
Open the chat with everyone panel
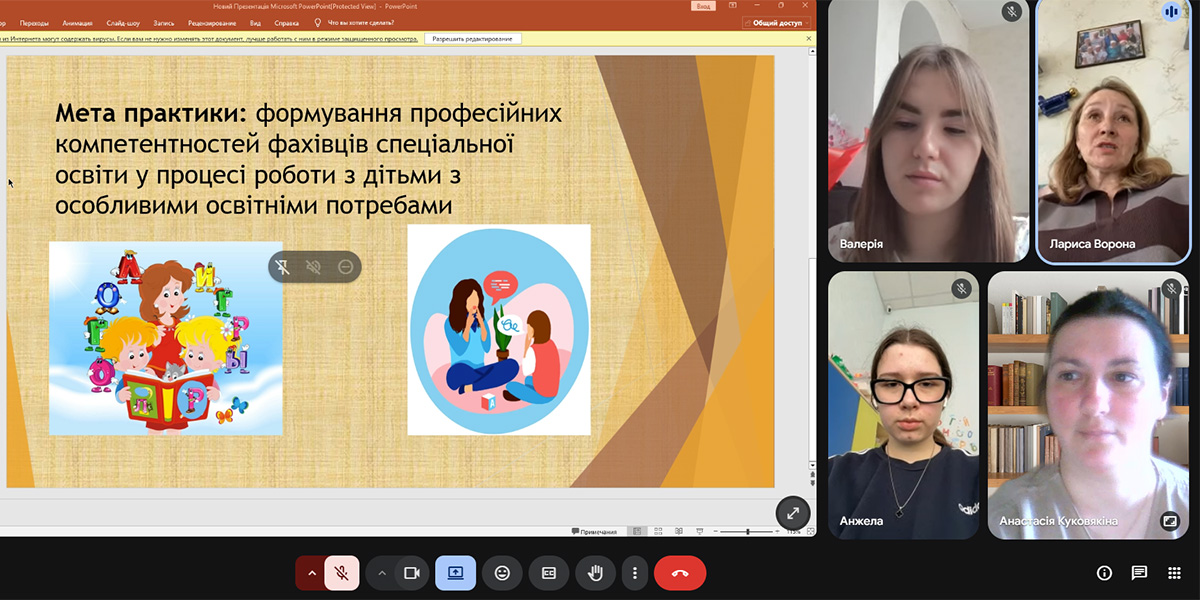(x=1139, y=573)
